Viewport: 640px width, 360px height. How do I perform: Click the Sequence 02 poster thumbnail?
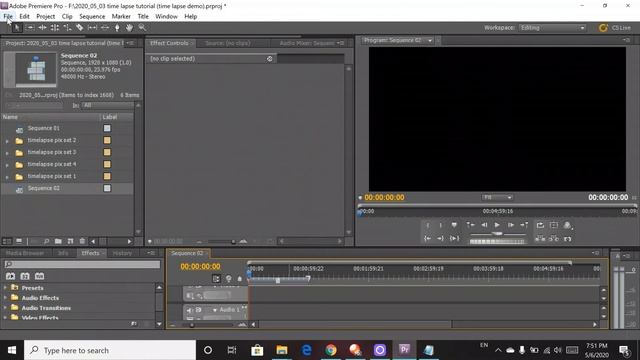point(36,69)
